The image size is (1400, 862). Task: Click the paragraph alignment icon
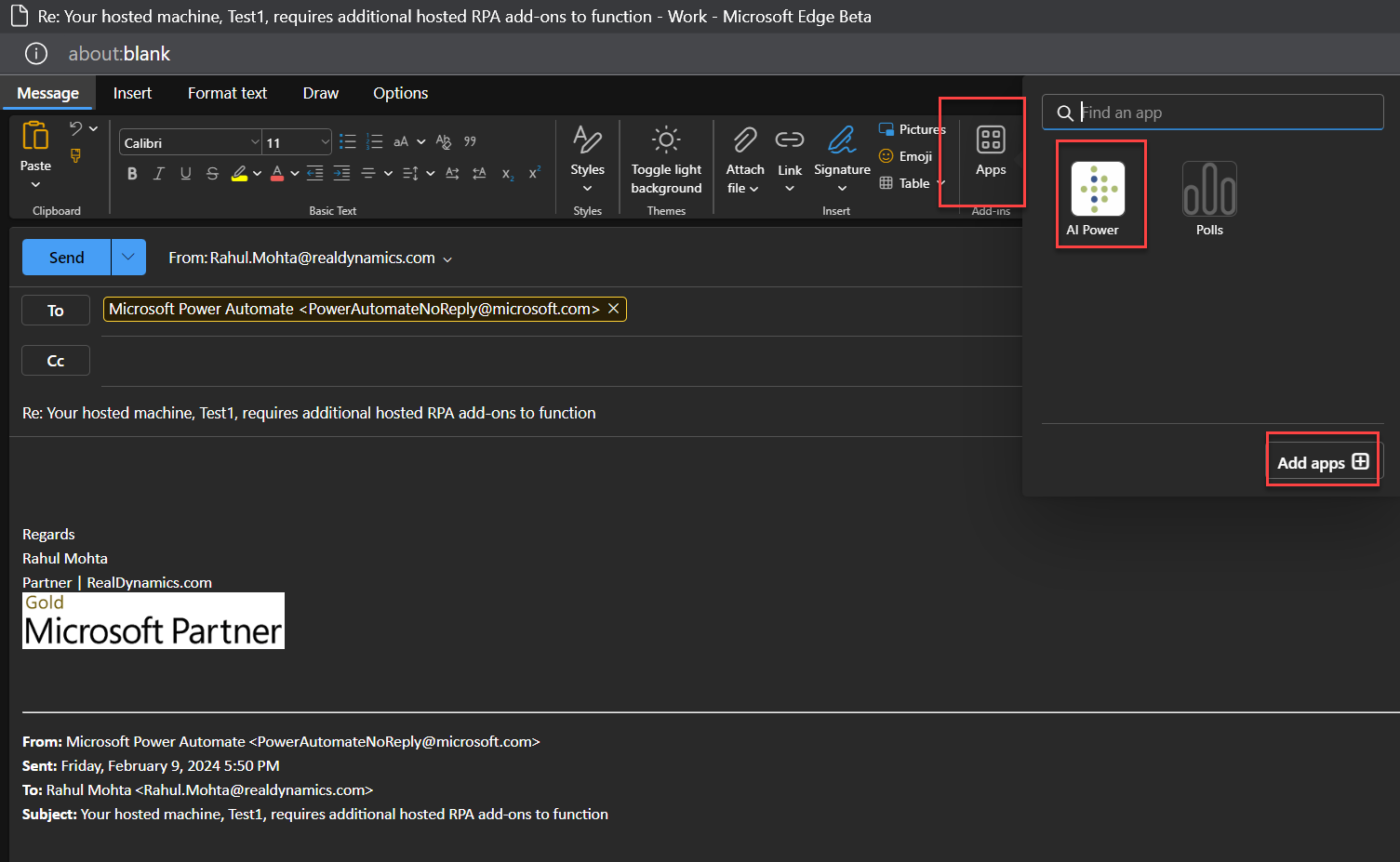(368, 173)
